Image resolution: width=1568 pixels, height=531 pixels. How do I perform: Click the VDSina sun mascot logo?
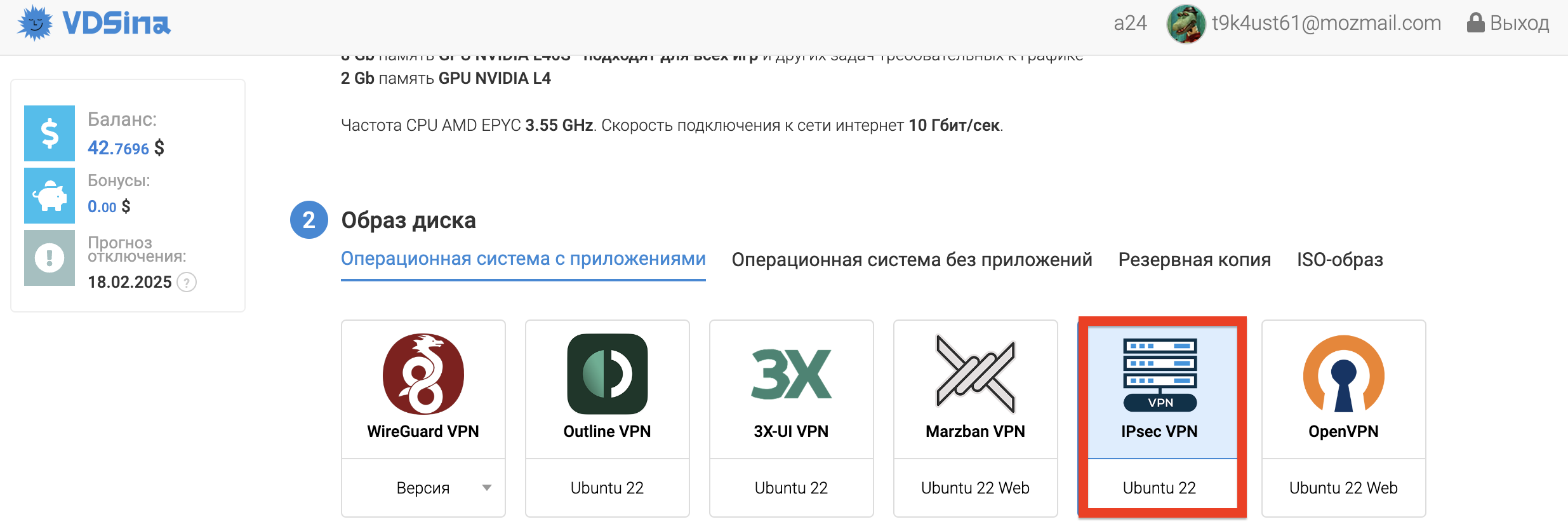[36, 24]
